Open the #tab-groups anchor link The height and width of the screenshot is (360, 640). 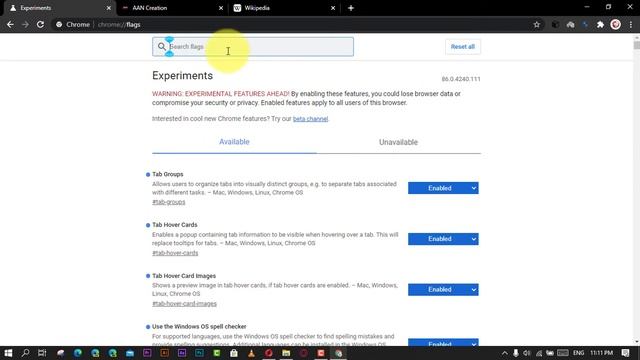point(169,202)
